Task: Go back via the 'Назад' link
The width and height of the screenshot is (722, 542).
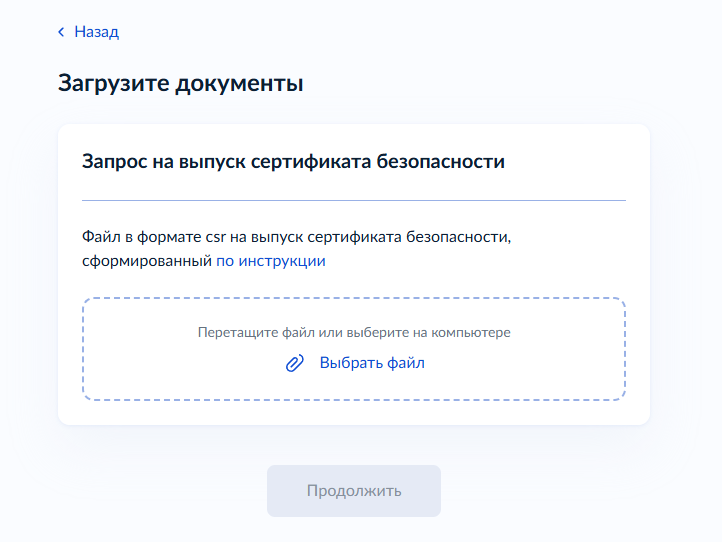Action: tap(96, 32)
